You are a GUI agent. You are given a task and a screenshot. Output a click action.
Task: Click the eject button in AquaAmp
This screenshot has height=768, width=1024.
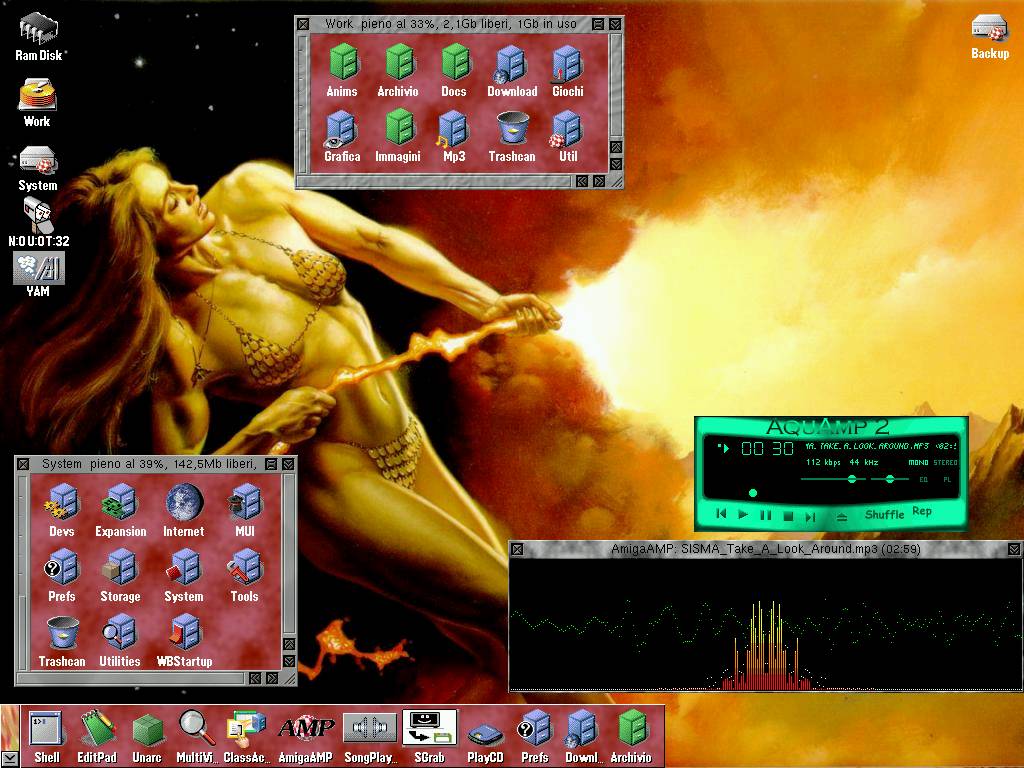click(x=842, y=516)
